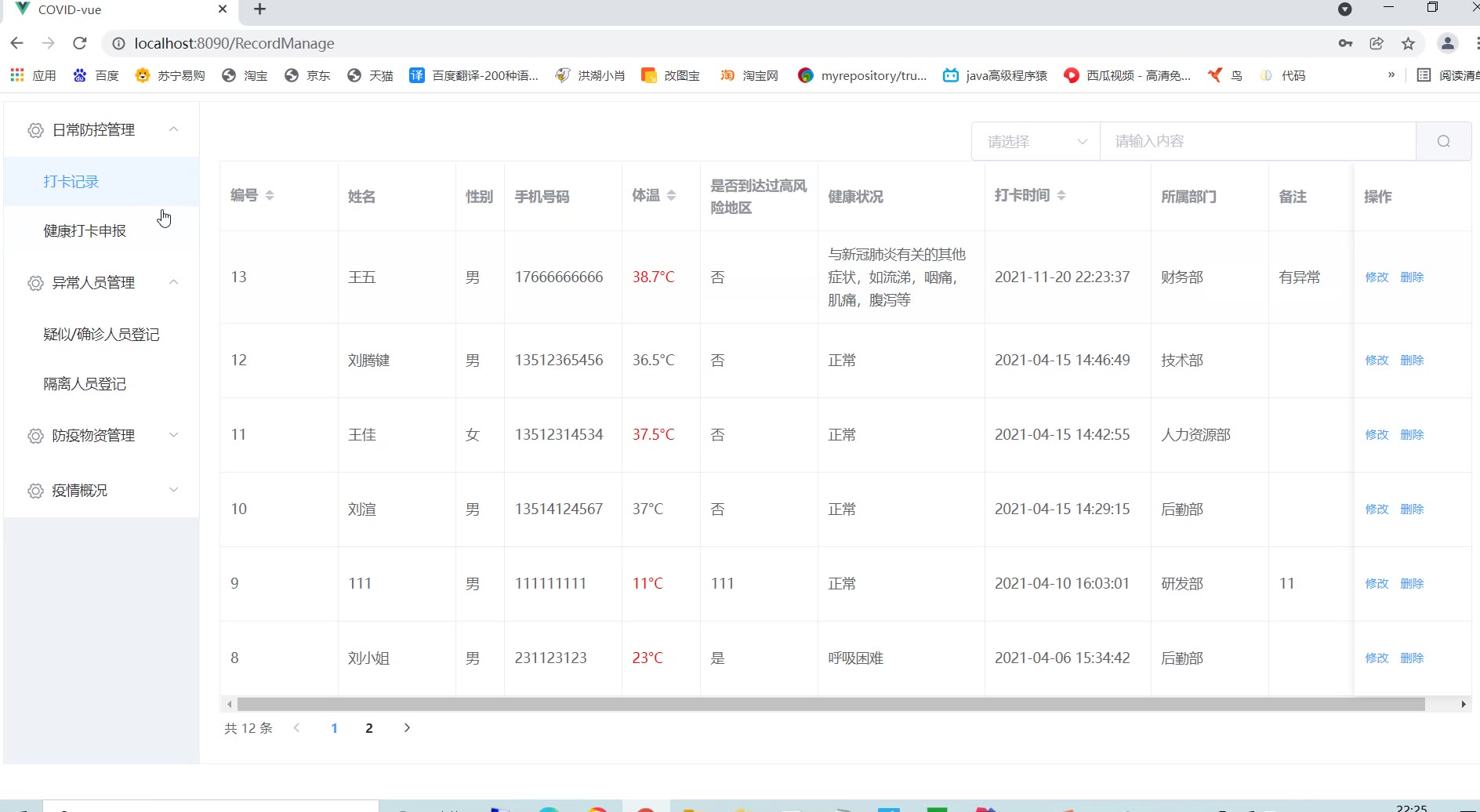Select 隔离人员登记 menu item
The image size is (1480, 812).
coord(85,383)
